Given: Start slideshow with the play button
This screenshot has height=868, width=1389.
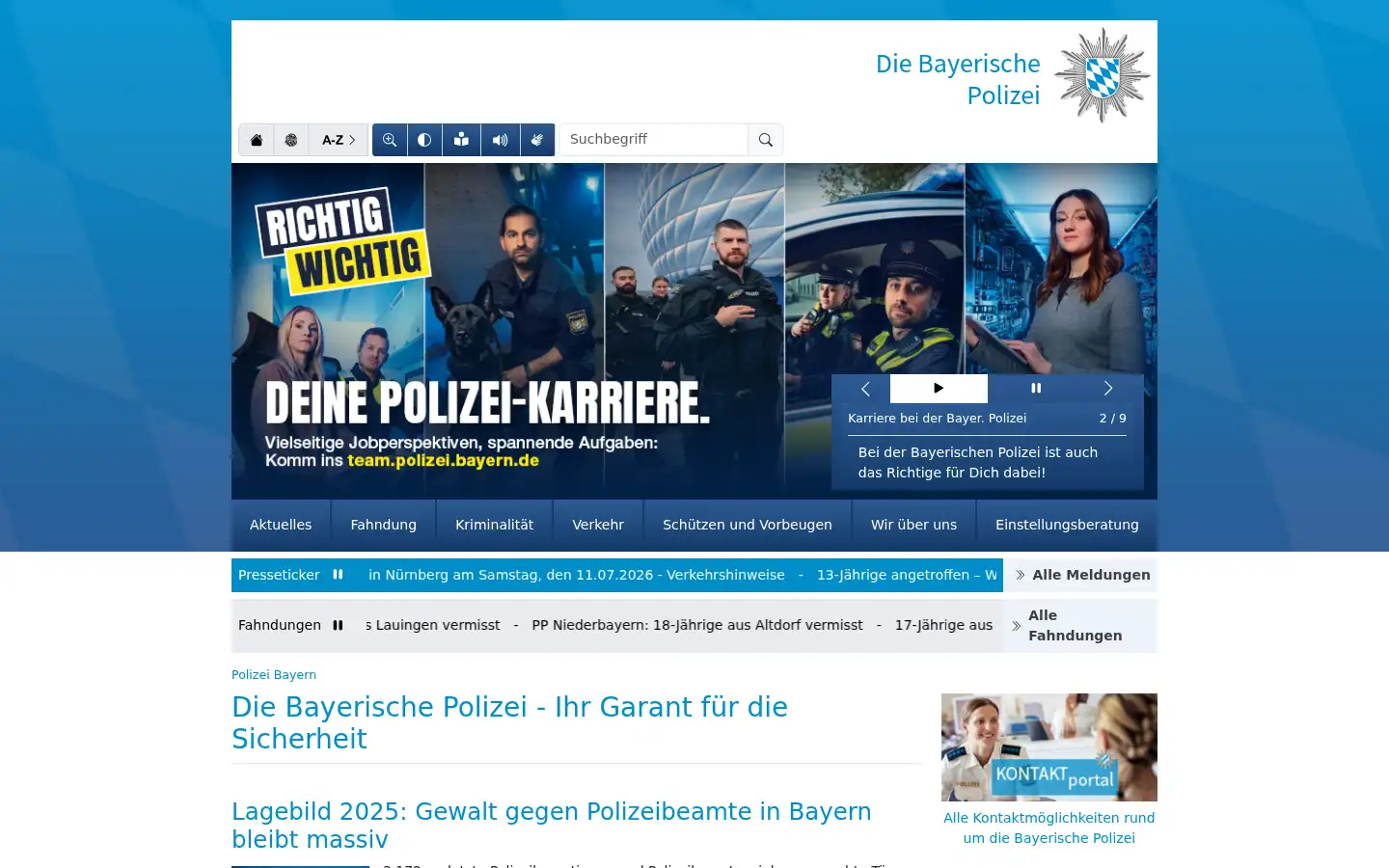Looking at the screenshot, I should [x=939, y=389].
